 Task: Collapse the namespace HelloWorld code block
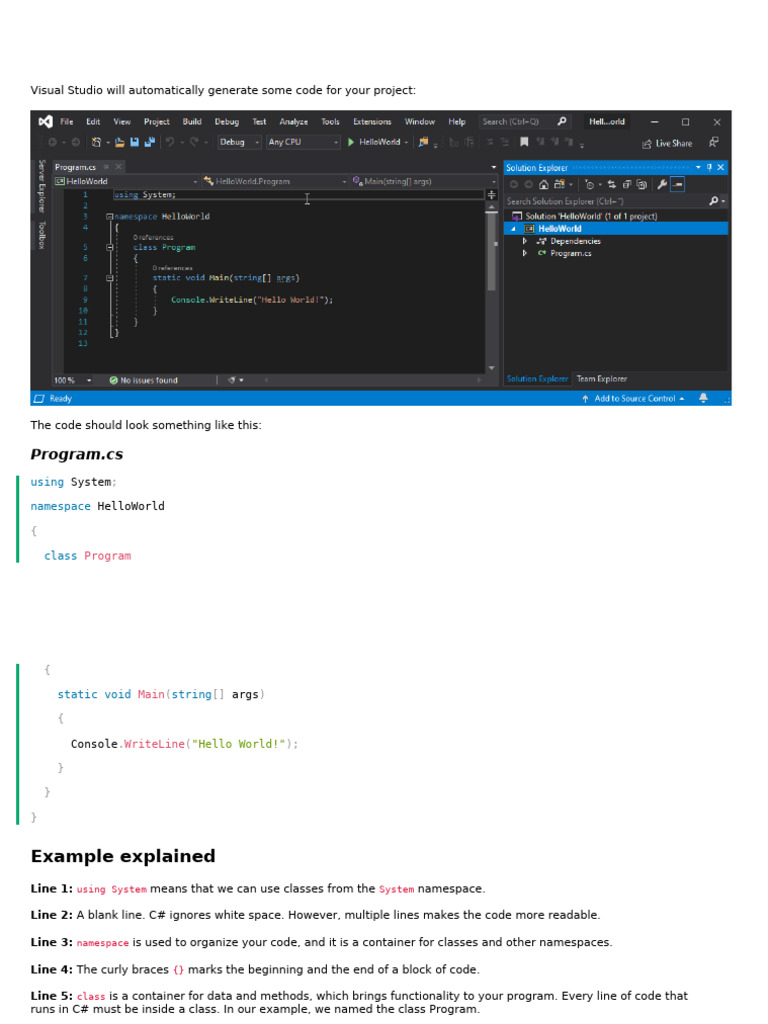[x=110, y=216]
